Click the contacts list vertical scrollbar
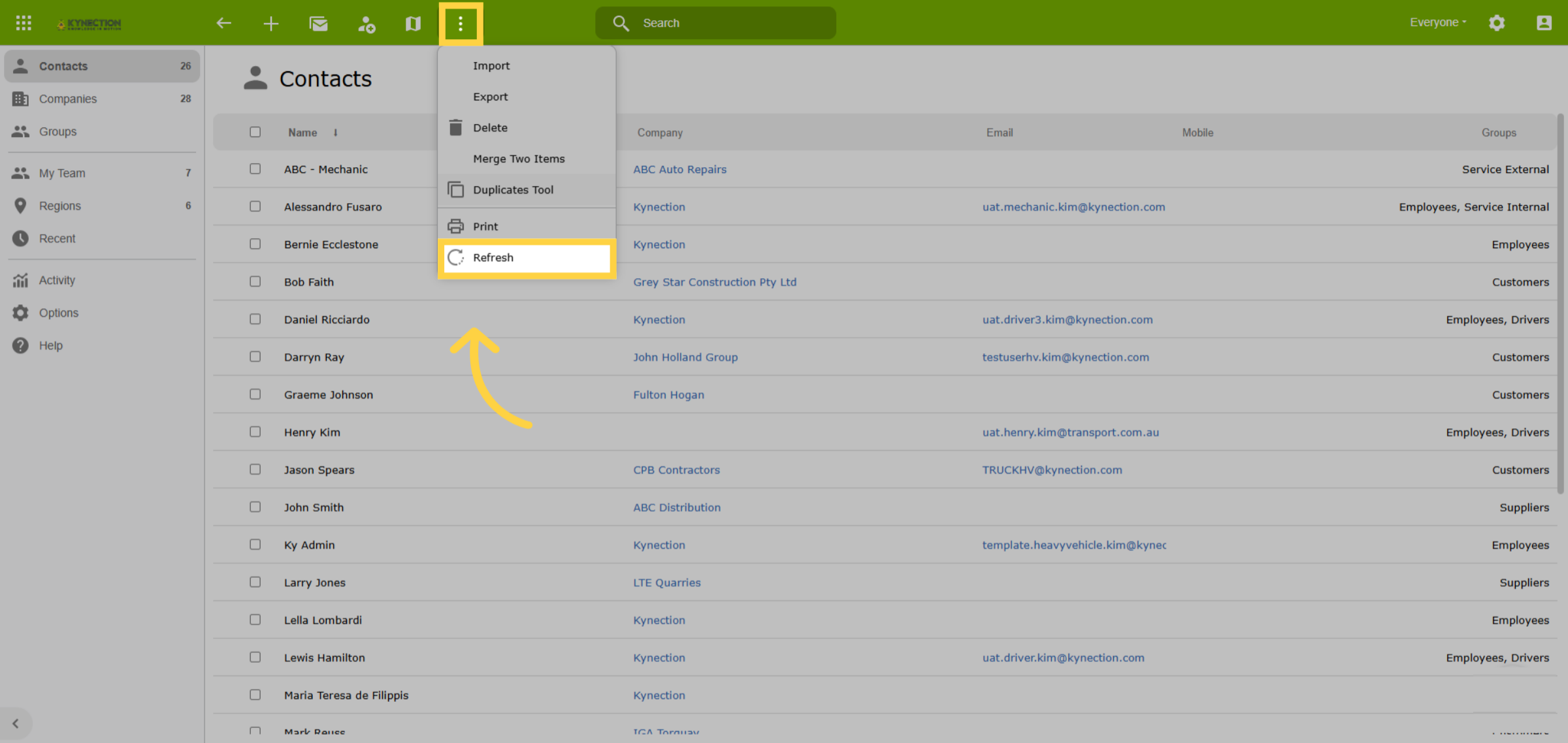 point(1560,304)
